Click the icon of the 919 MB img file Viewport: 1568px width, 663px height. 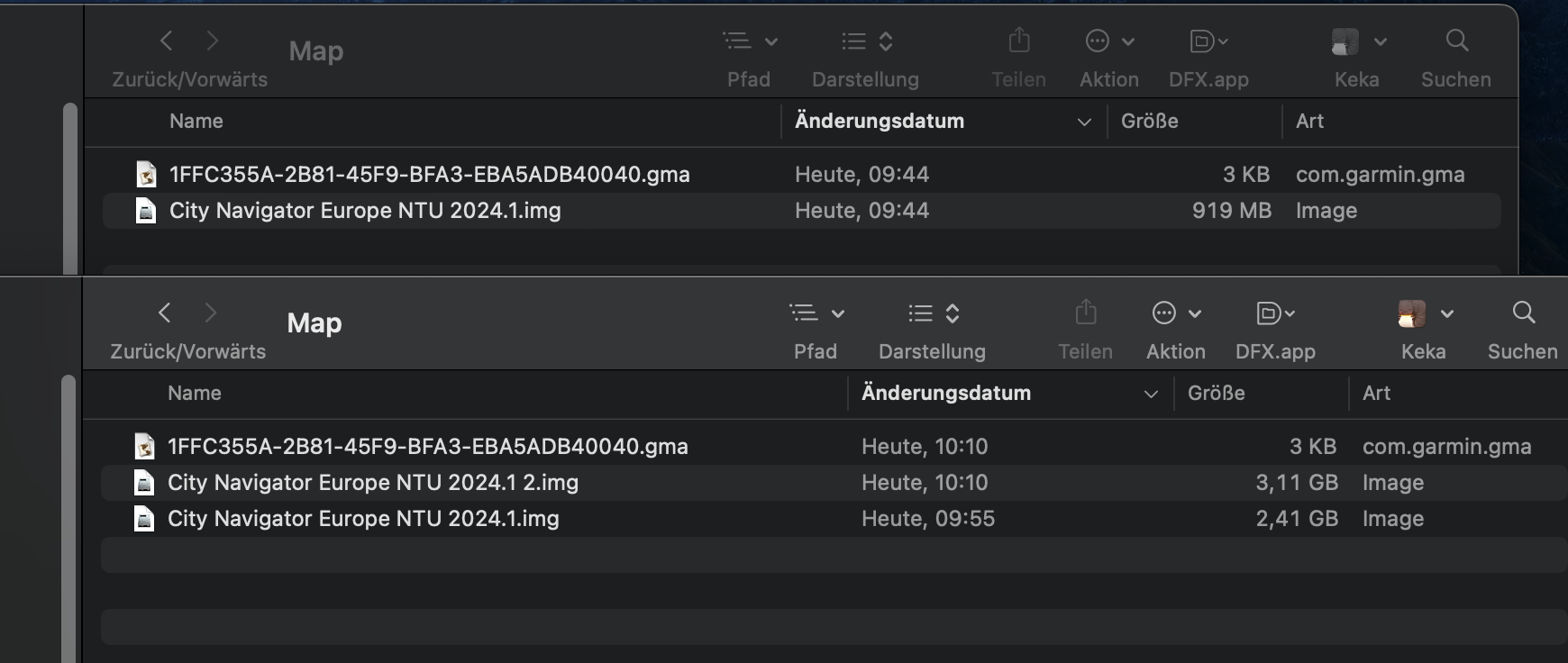click(146, 211)
